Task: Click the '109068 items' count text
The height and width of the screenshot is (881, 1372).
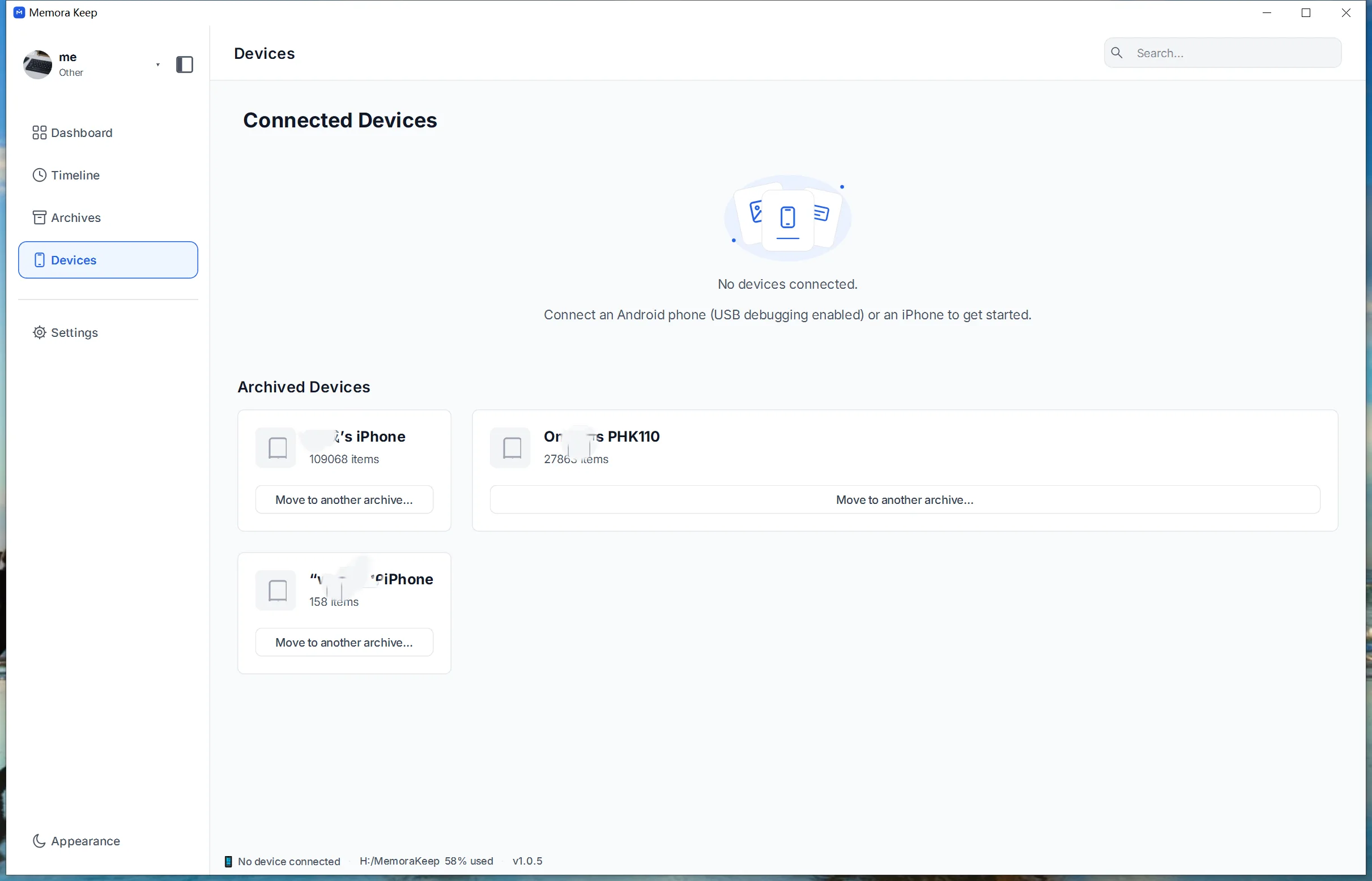Action: [x=344, y=459]
